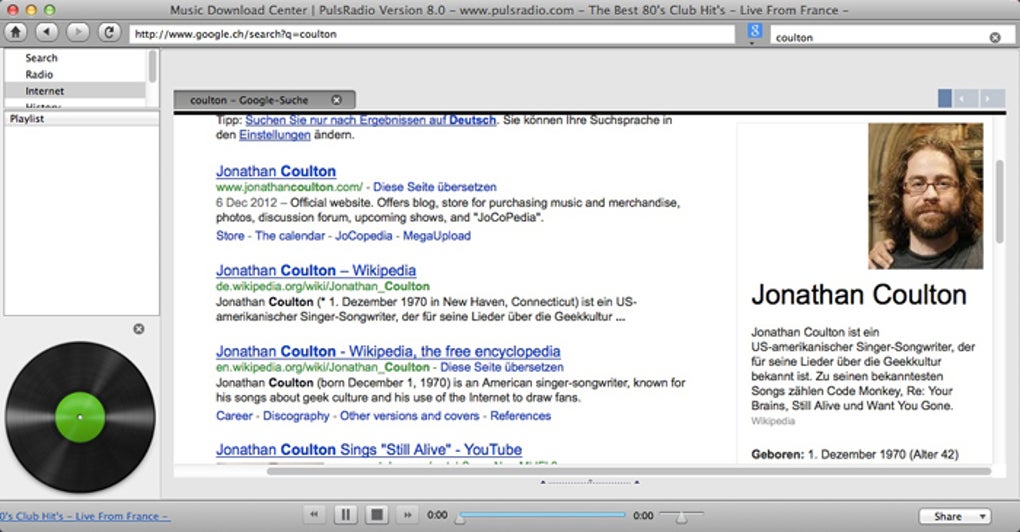The height and width of the screenshot is (532, 1020).
Task: Select Search in the sidebar
Action: [x=42, y=58]
